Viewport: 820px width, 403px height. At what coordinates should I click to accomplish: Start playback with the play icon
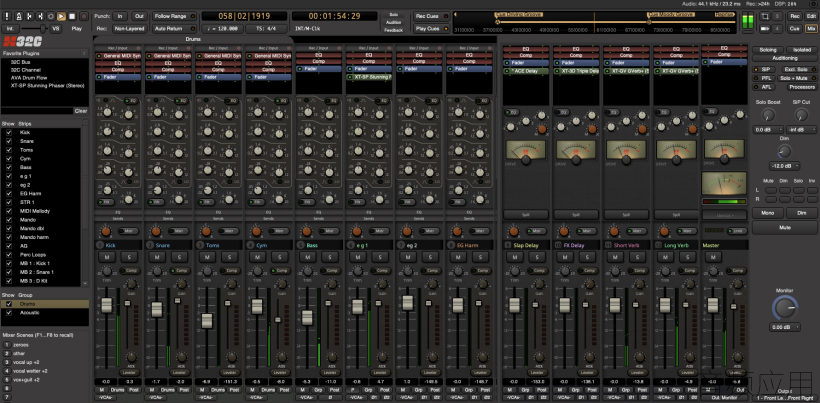(x=62, y=16)
